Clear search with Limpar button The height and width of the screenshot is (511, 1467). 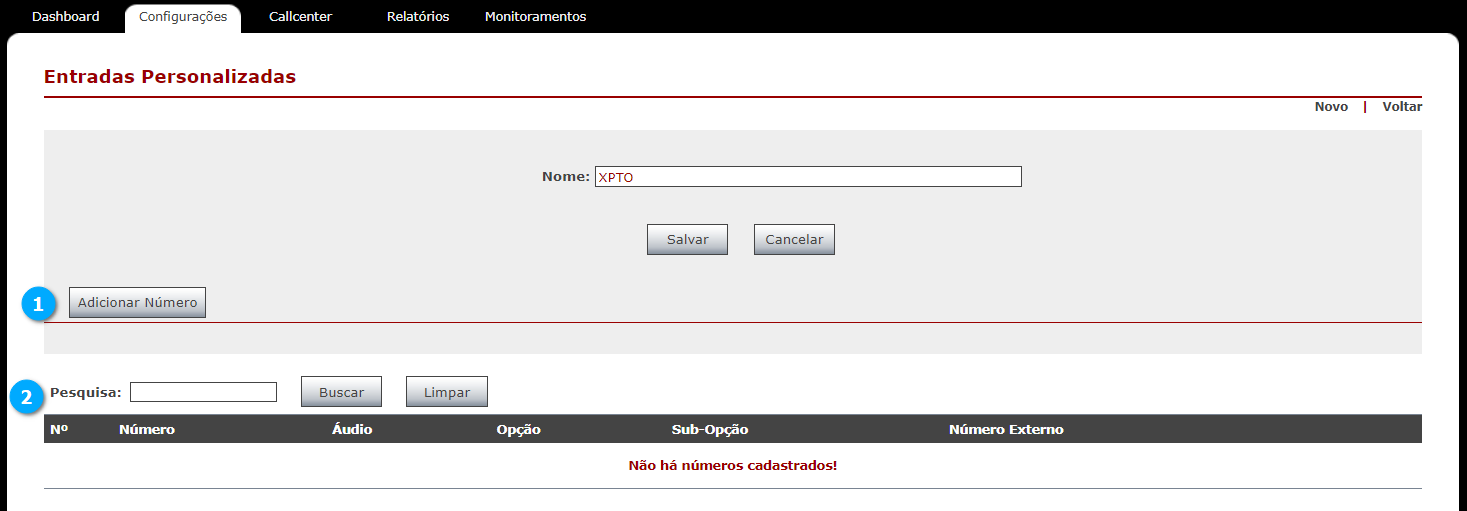tap(447, 392)
